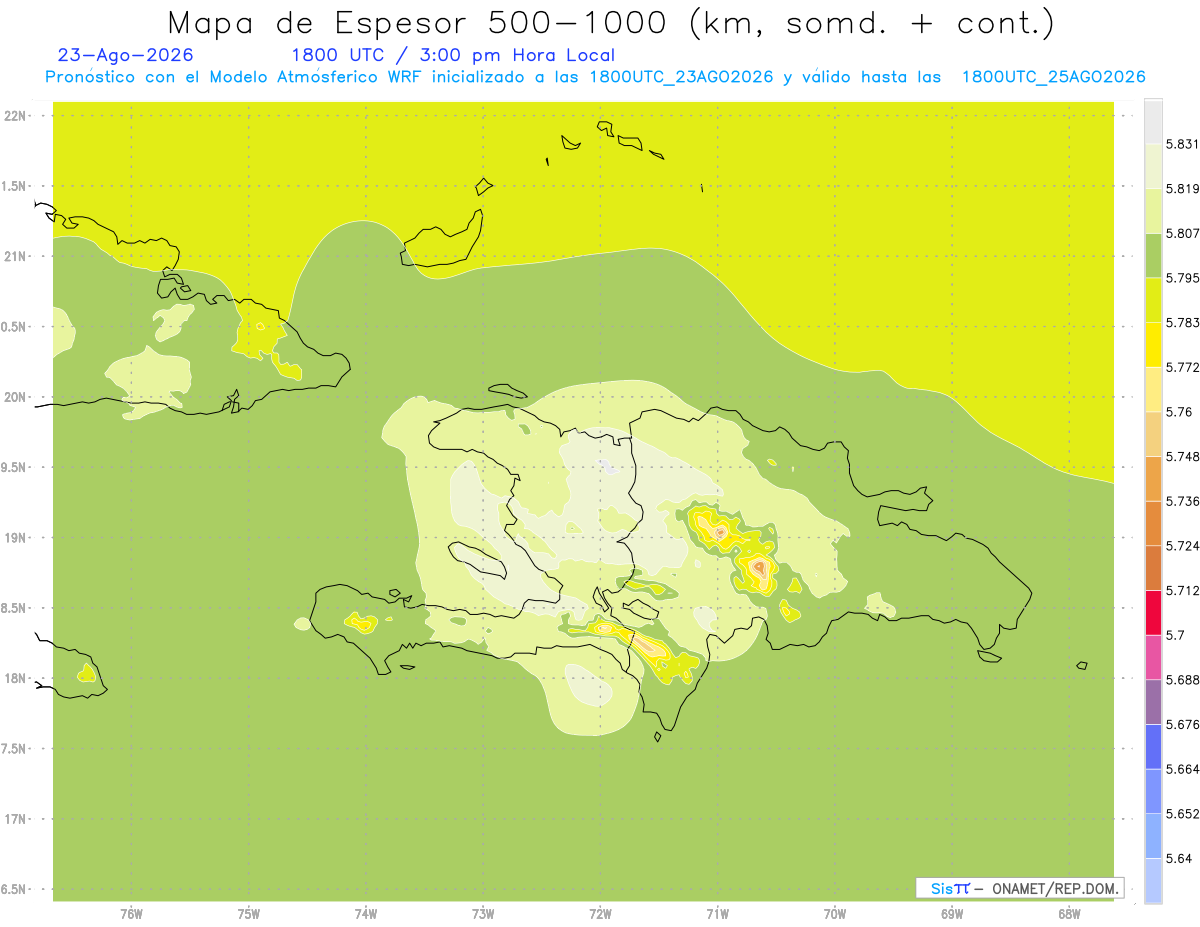
Task: Click the bright yellow swatch between 5.783 and 5.772
Action: coord(1153,345)
